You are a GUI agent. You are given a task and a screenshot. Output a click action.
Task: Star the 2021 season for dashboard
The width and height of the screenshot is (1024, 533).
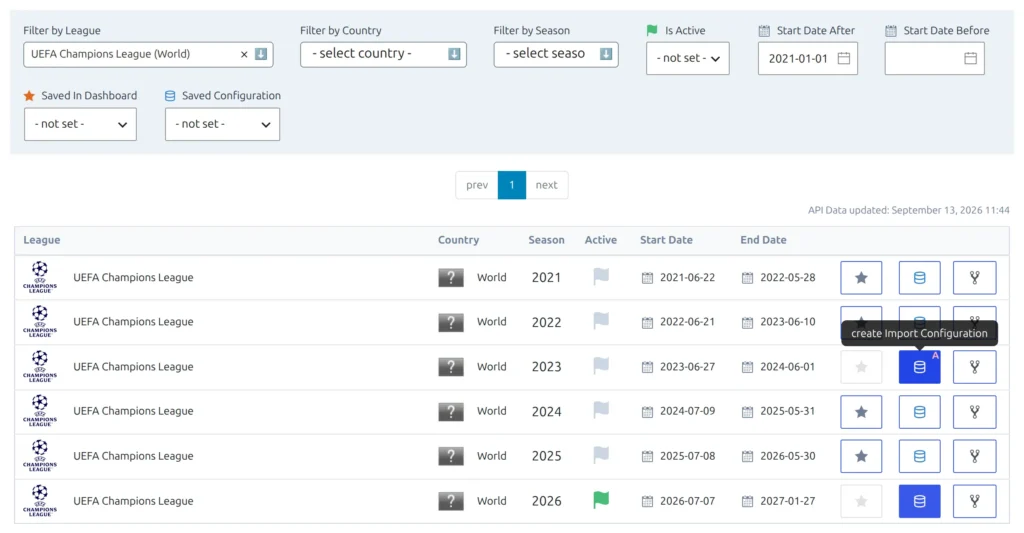tap(861, 278)
